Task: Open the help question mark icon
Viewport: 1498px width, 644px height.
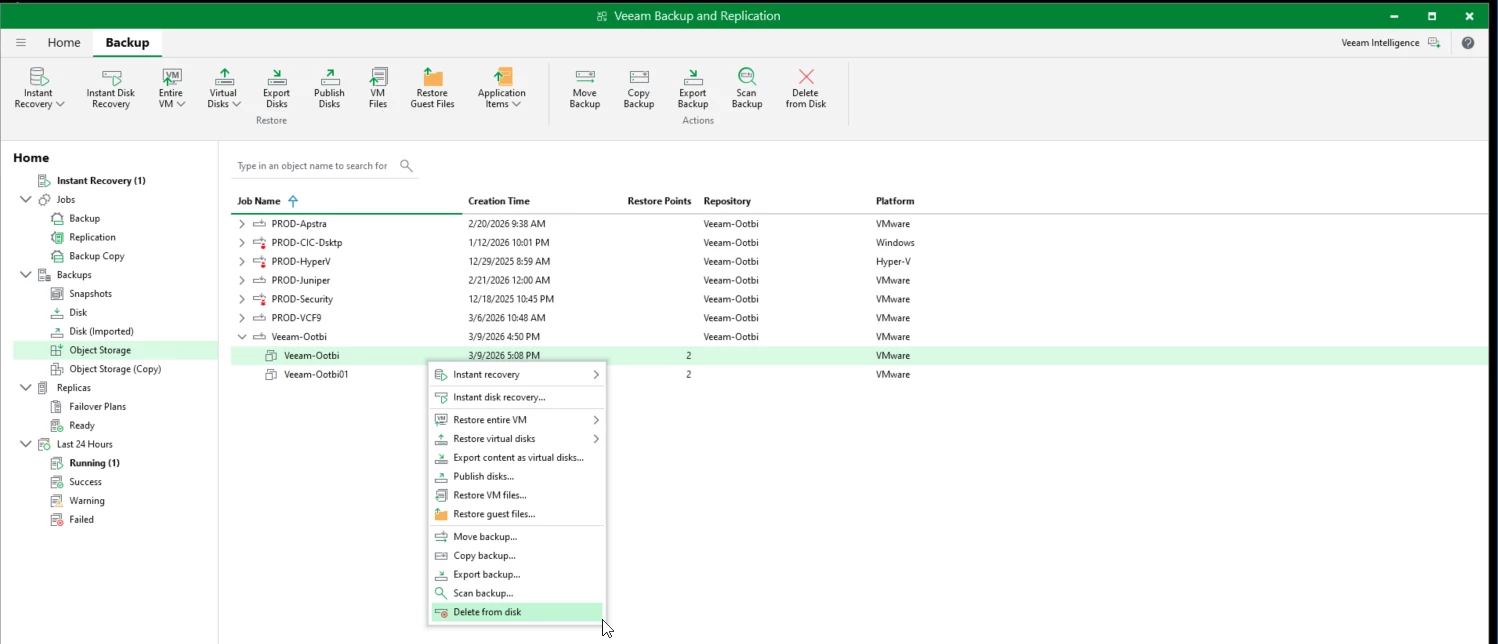Action: 1468,43
